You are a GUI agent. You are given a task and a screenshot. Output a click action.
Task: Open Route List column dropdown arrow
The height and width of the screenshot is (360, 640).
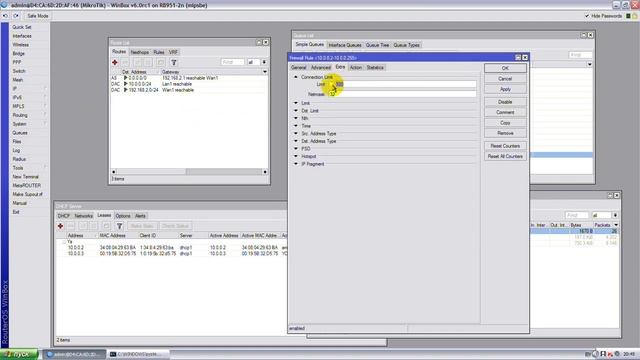click(x=265, y=72)
